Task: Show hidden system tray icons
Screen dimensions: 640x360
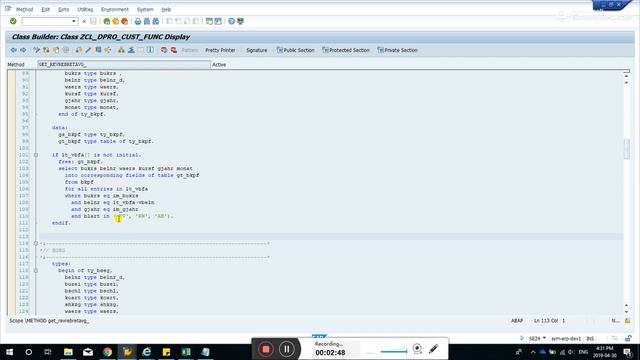Action: point(533,352)
